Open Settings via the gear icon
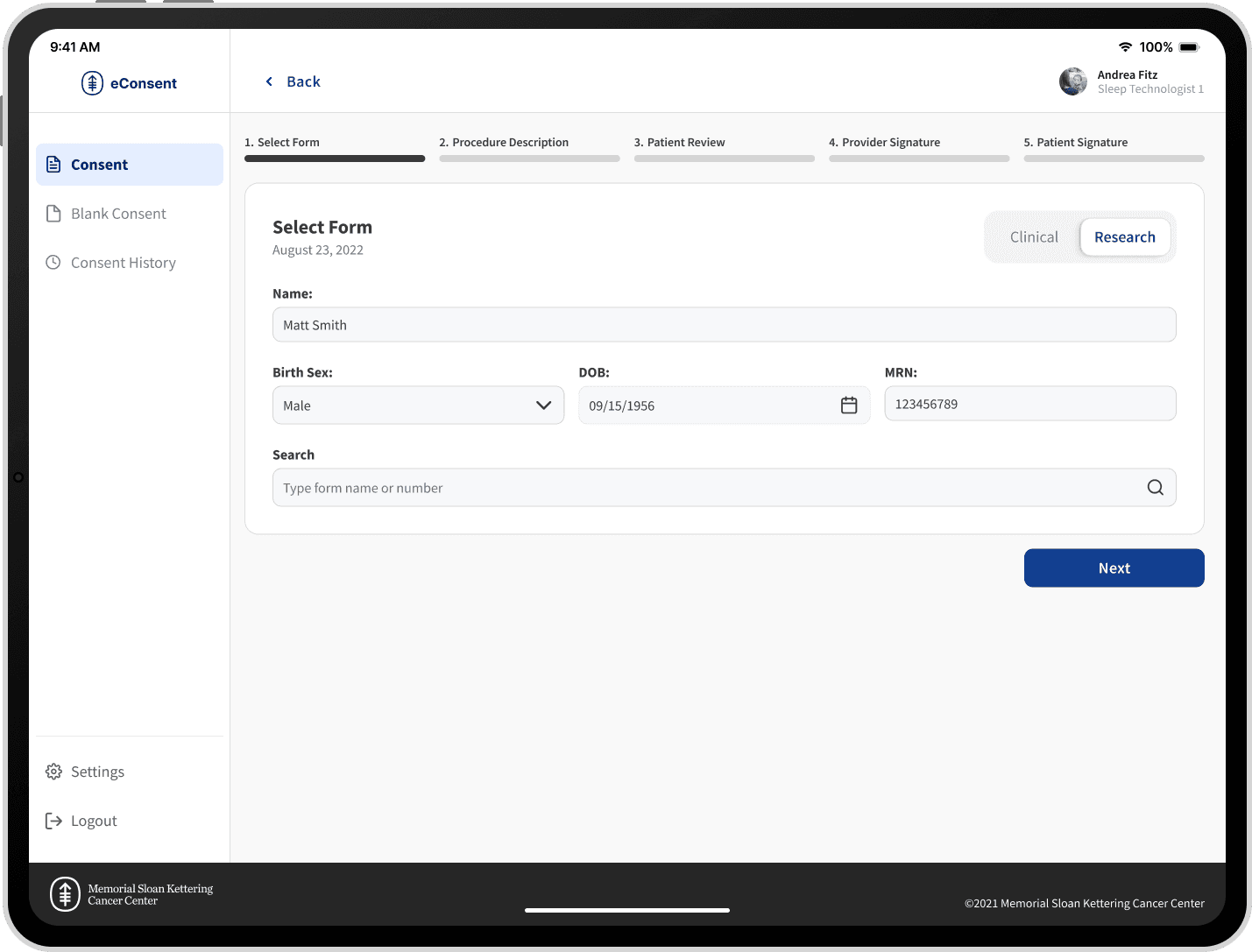 point(54,772)
